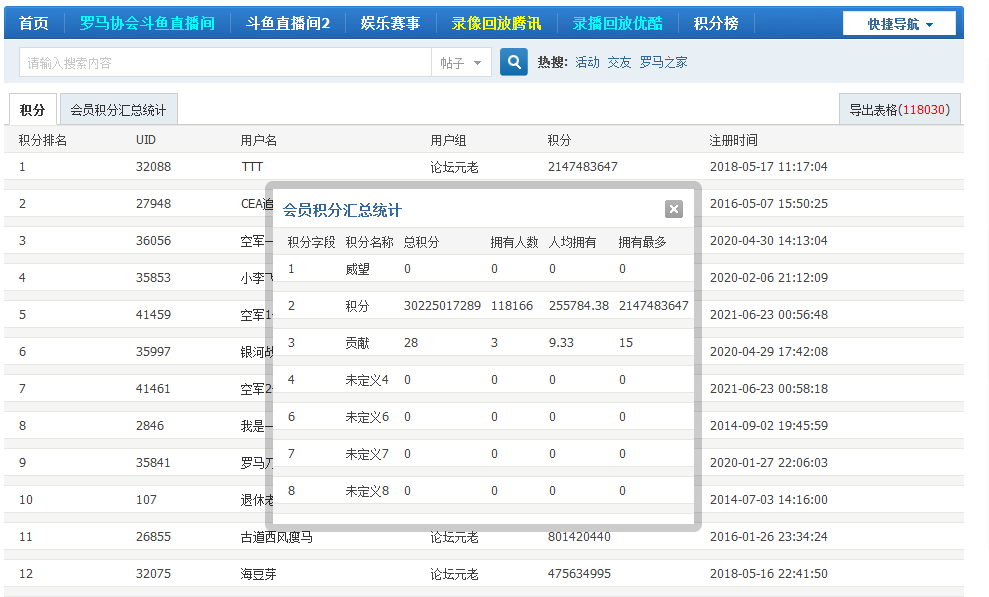The image size is (989, 597).
Task: Open 录像回放腾讯 nav item
Action: tap(496, 23)
